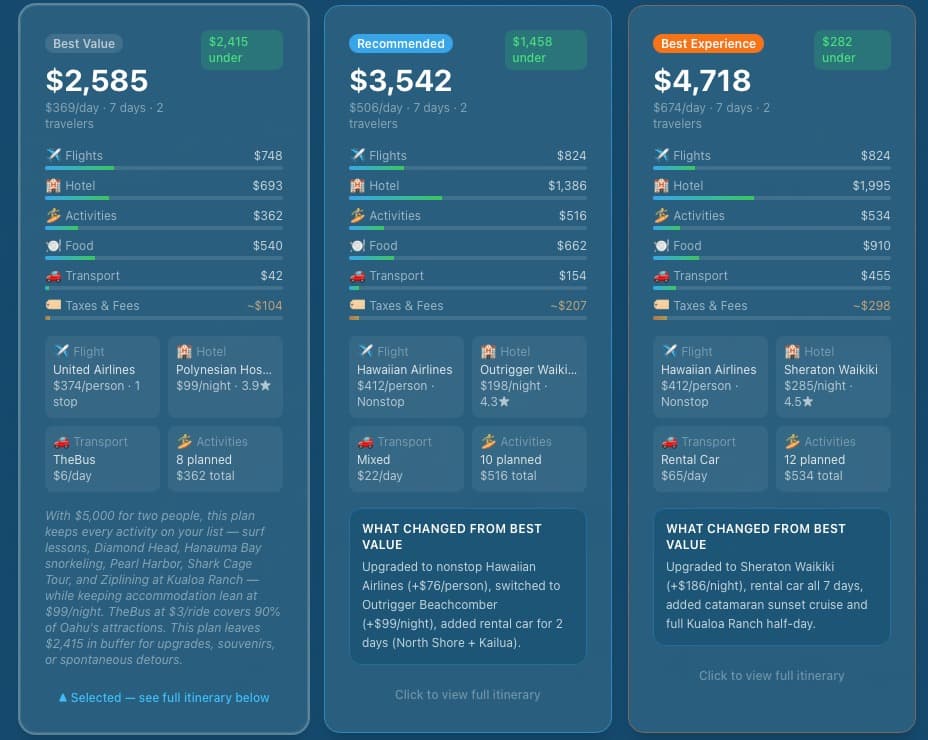Click the Best Value Flights progress bar
This screenshot has height=740, width=928.
coord(163,168)
